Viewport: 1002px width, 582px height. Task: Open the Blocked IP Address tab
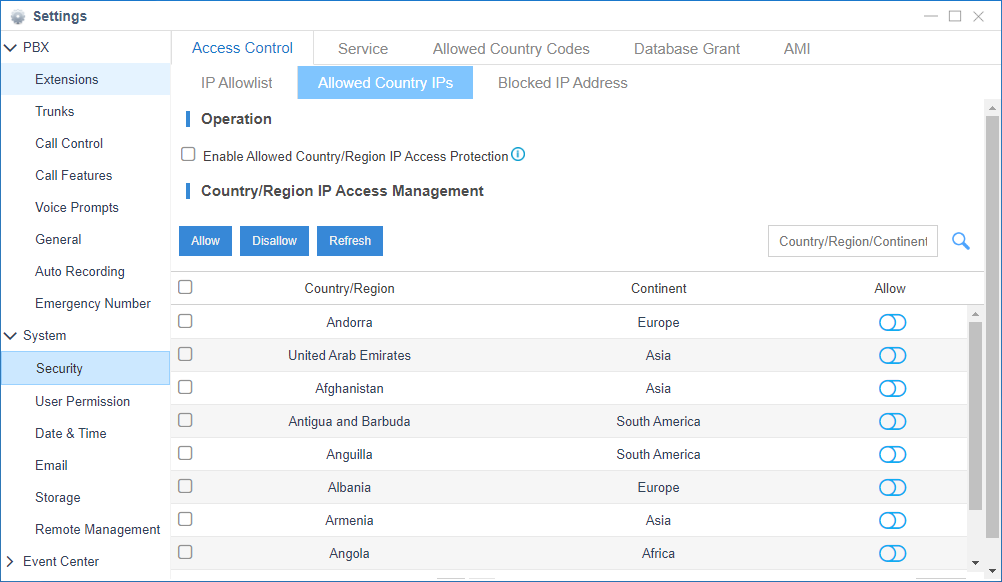point(562,82)
